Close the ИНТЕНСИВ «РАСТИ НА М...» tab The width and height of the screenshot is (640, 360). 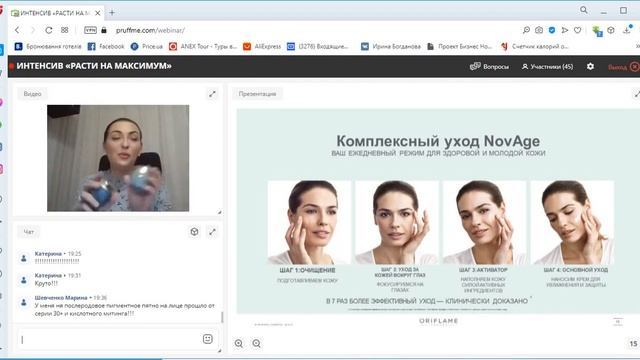point(98,13)
